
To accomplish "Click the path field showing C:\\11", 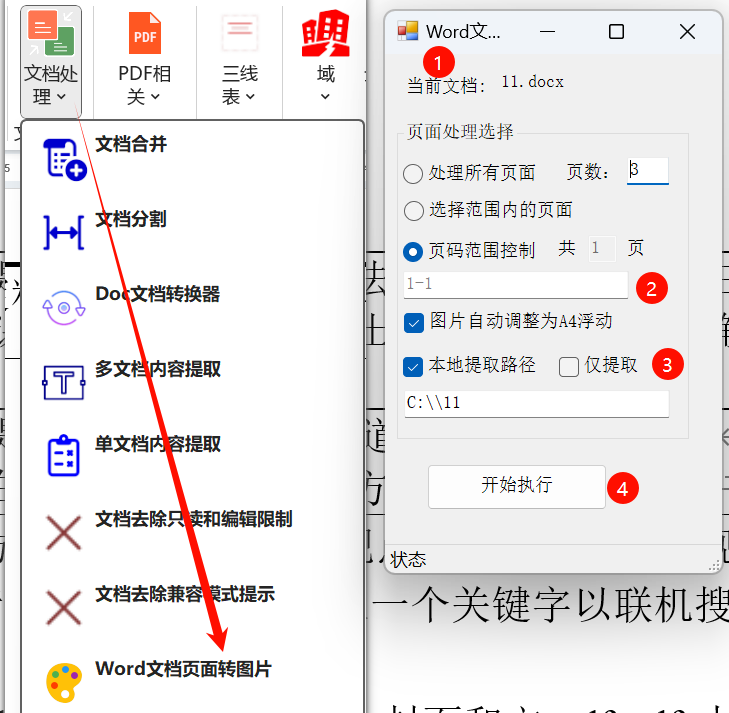I will 537,403.
